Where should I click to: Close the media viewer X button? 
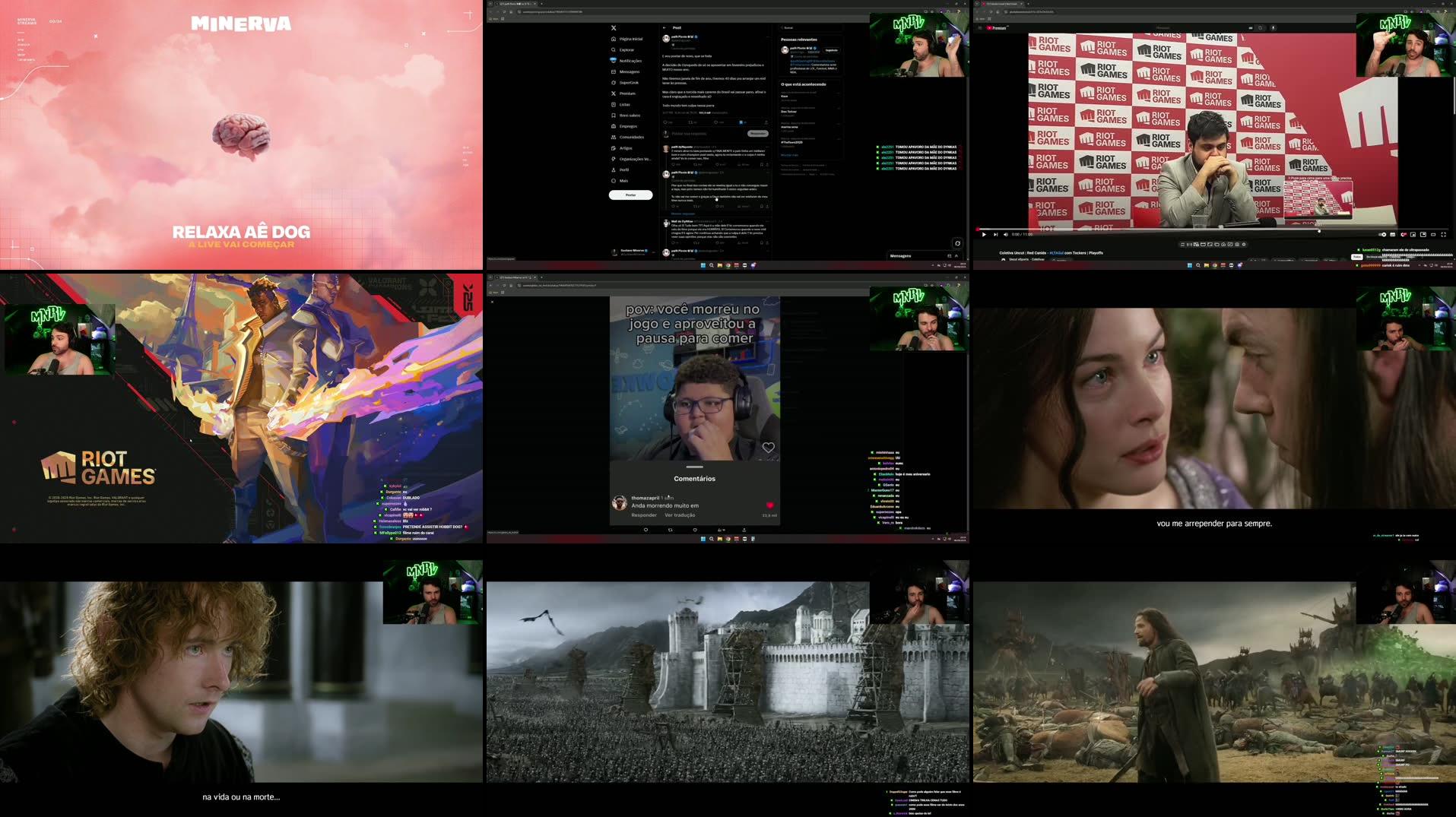pos(492,302)
